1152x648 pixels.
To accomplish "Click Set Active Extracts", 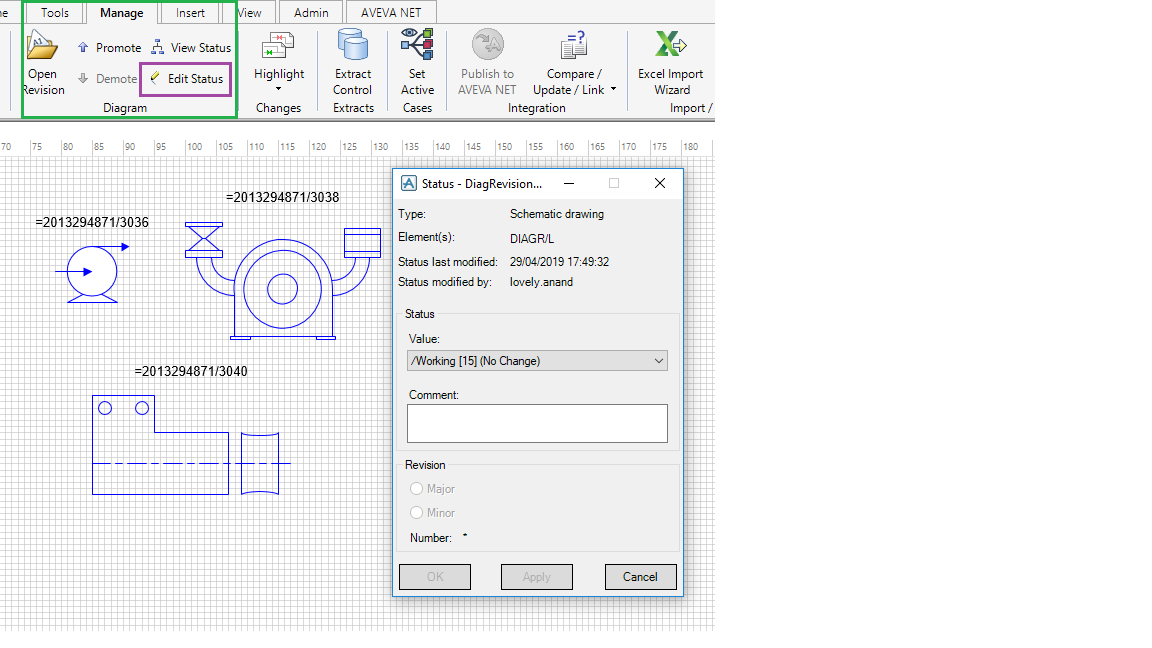I will click(x=417, y=62).
